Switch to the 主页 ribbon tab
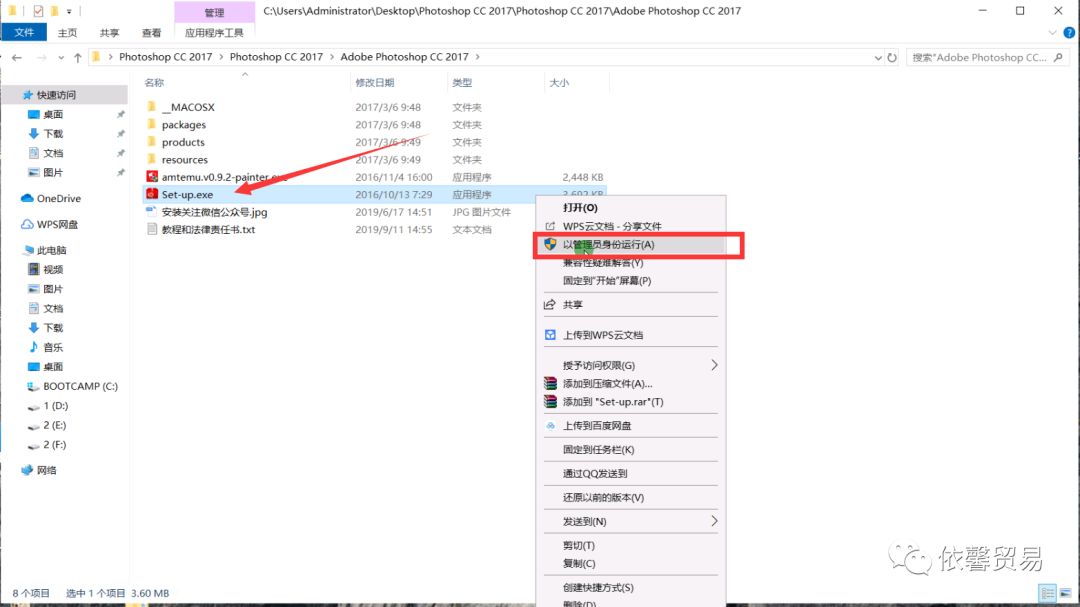This screenshot has width=1080, height=607. pyautogui.click(x=67, y=32)
